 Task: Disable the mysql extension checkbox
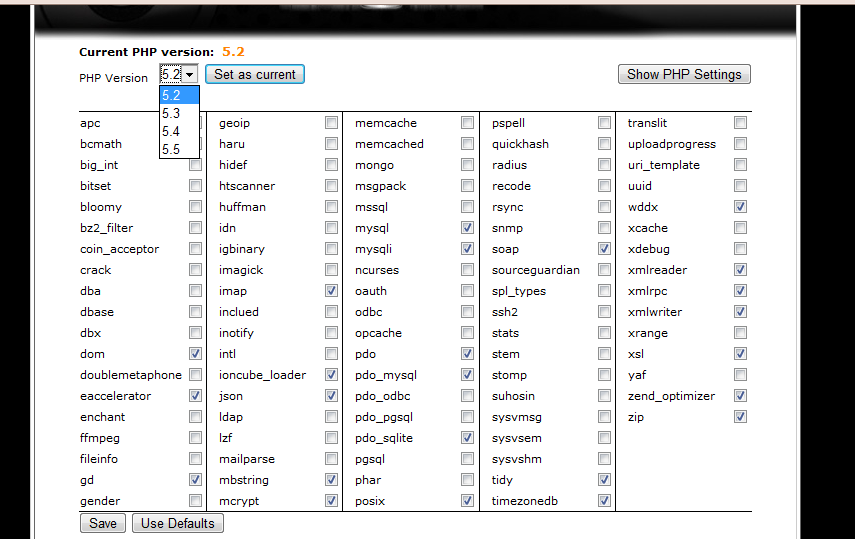click(x=467, y=228)
